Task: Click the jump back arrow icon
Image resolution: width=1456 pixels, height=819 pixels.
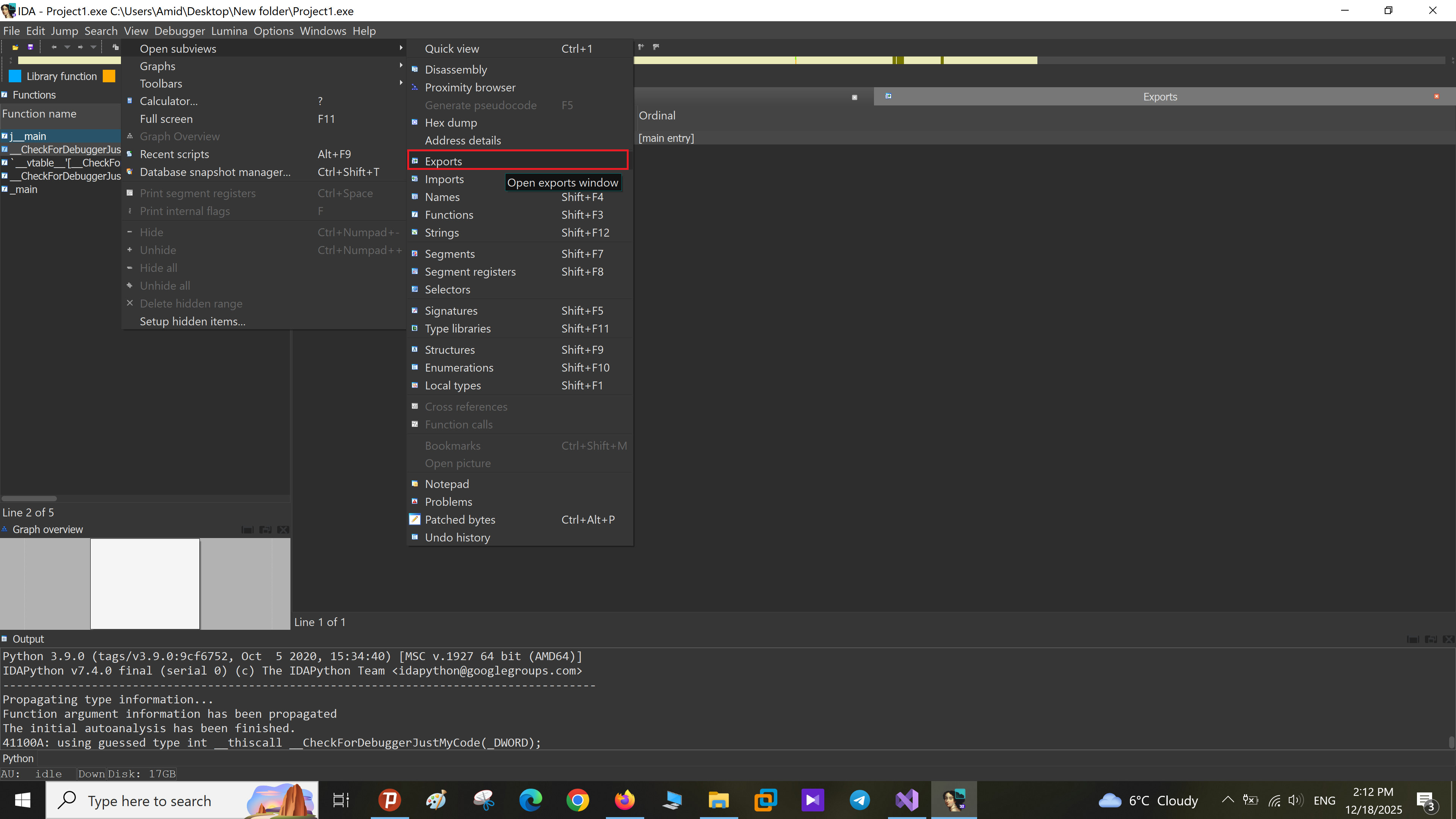Action: tap(54, 47)
